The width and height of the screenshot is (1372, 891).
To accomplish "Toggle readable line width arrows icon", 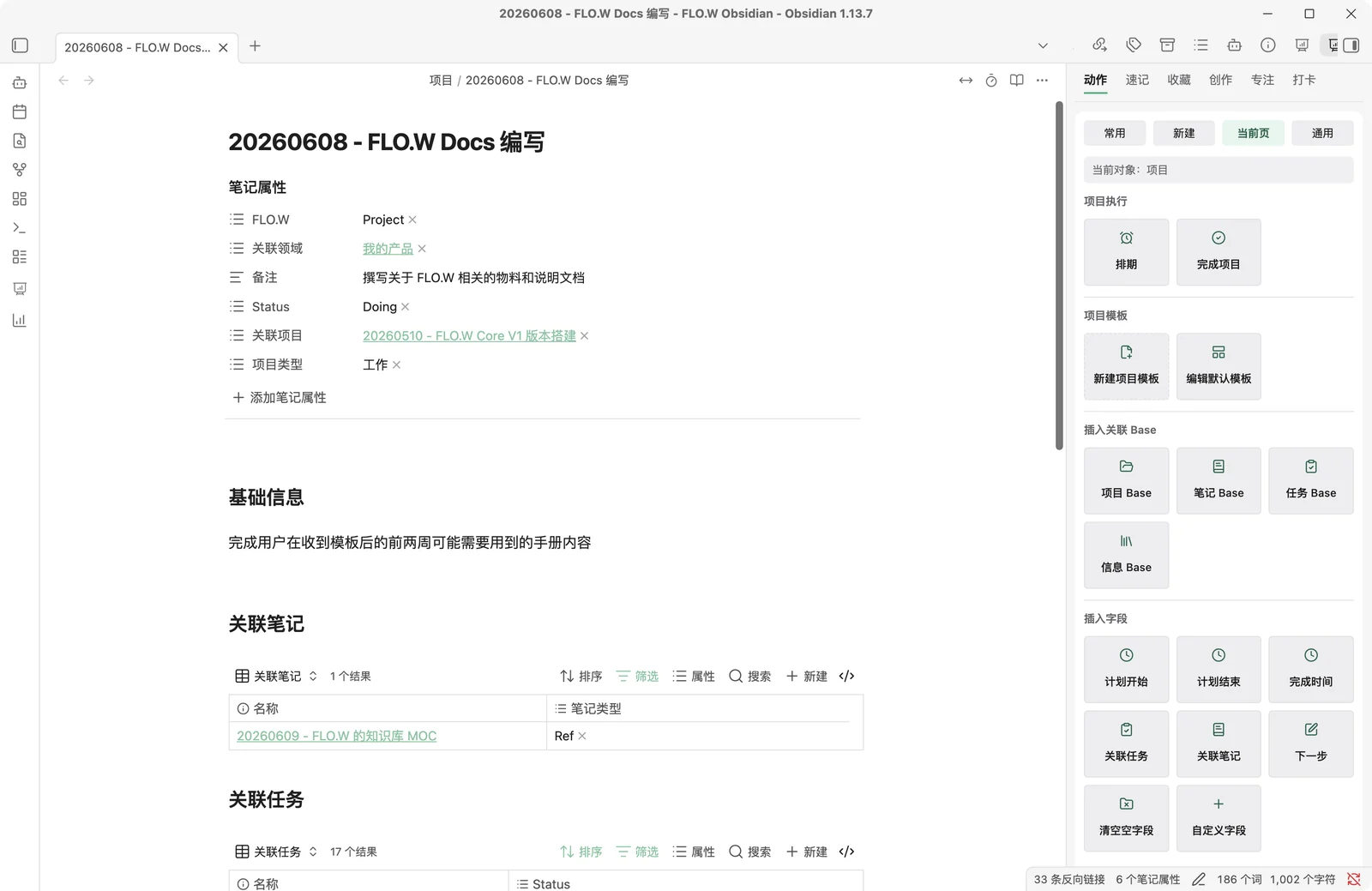I will click(x=966, y=80).
